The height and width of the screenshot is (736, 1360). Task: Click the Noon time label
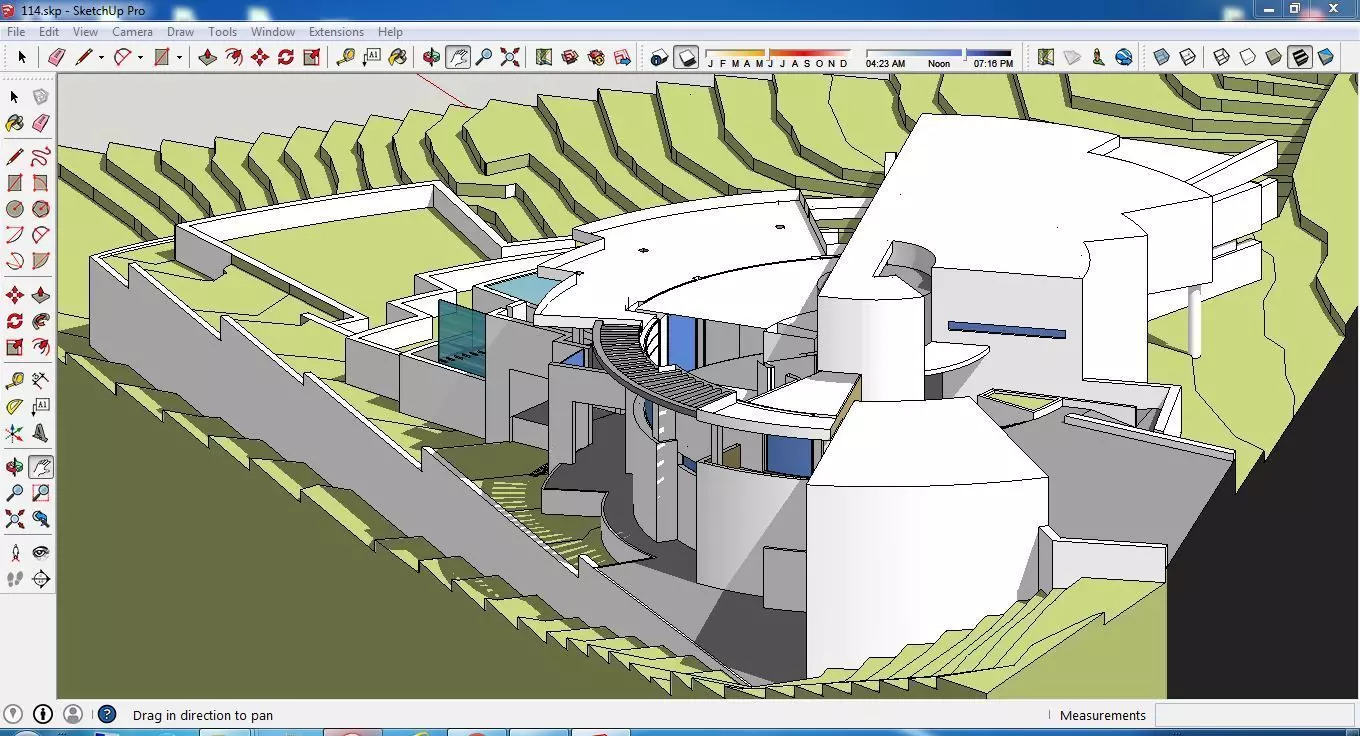[939, 63]
